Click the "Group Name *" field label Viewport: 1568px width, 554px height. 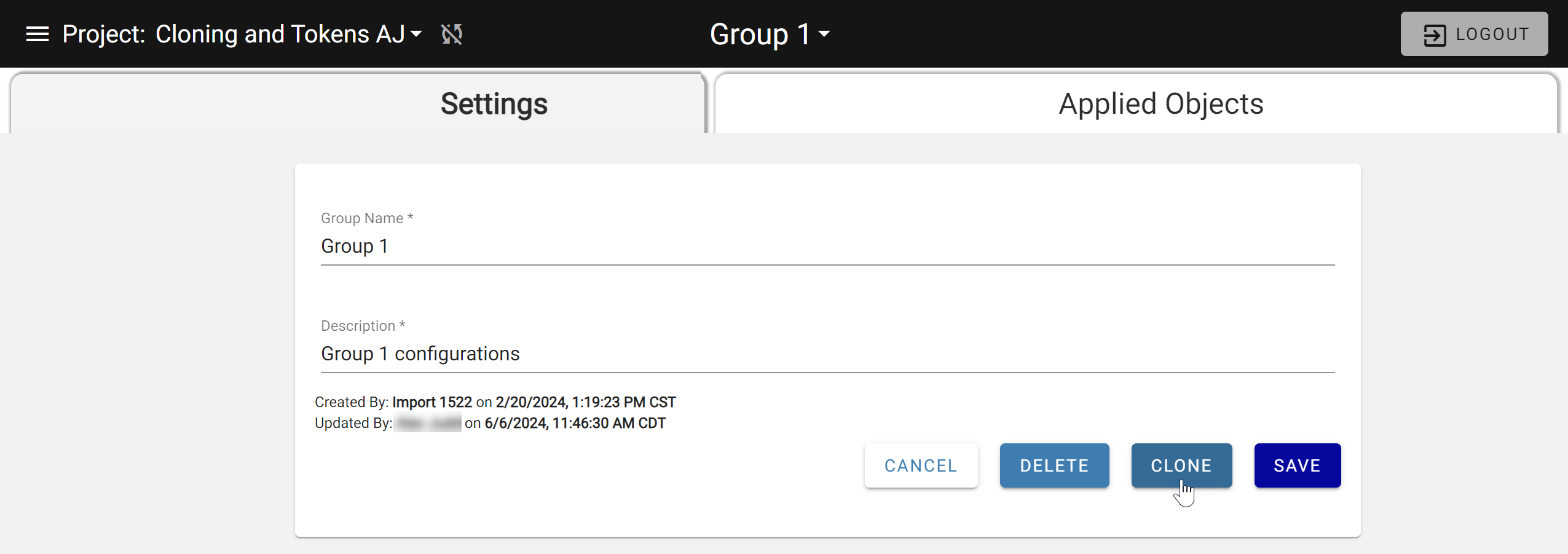coord(367,218)
